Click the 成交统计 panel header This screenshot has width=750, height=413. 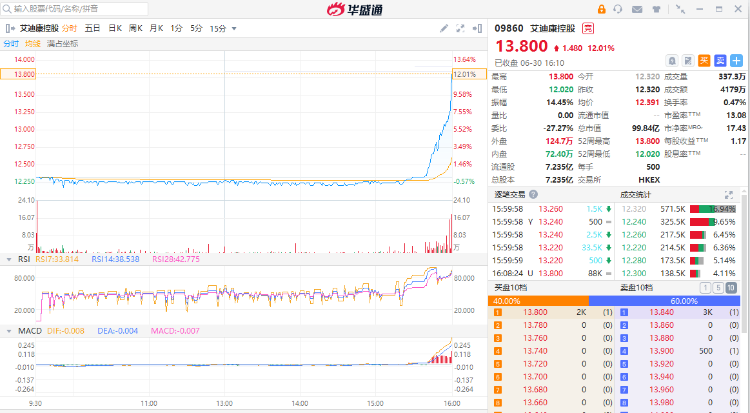click(635, 194)
